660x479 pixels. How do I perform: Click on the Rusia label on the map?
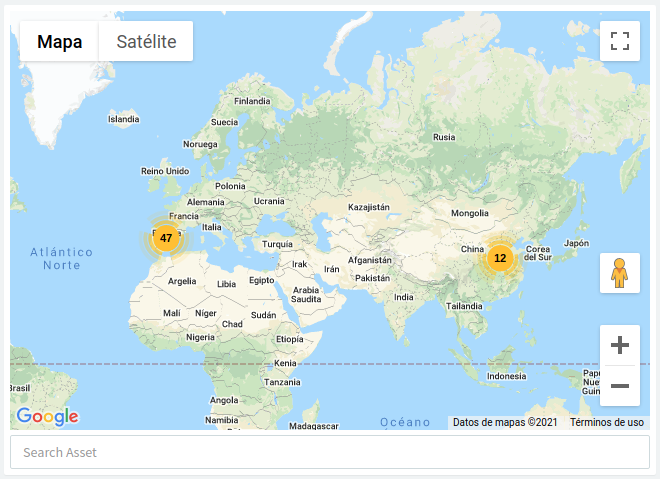coord(444,137)
